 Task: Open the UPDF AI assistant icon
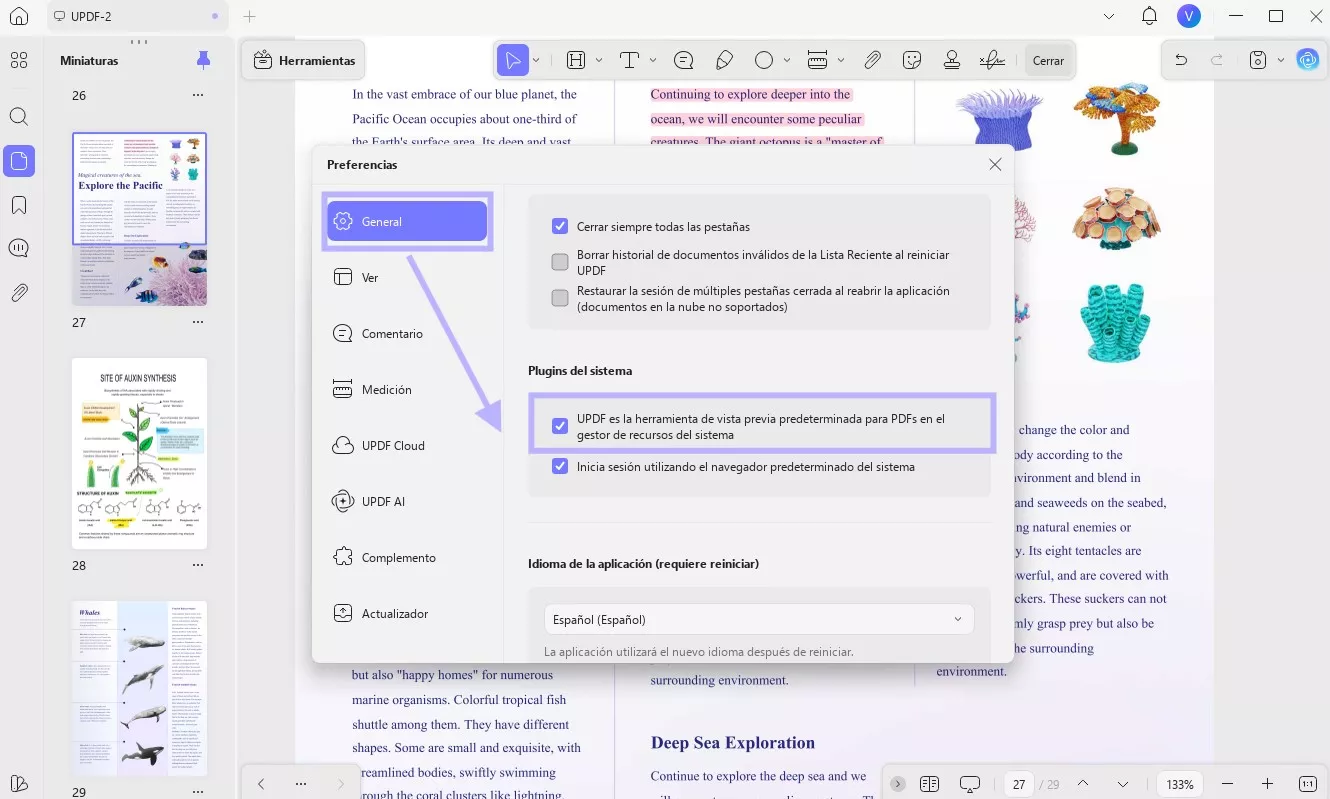pyautogui.click(x=1308, y=60)
